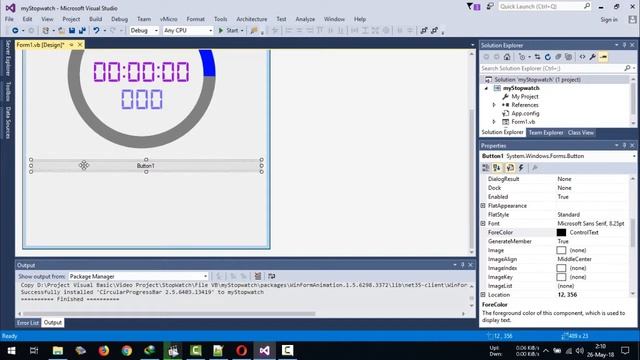The image size is (640, 360).
Task: Collapse the myStopwatch project node
Action: (486, 88)
